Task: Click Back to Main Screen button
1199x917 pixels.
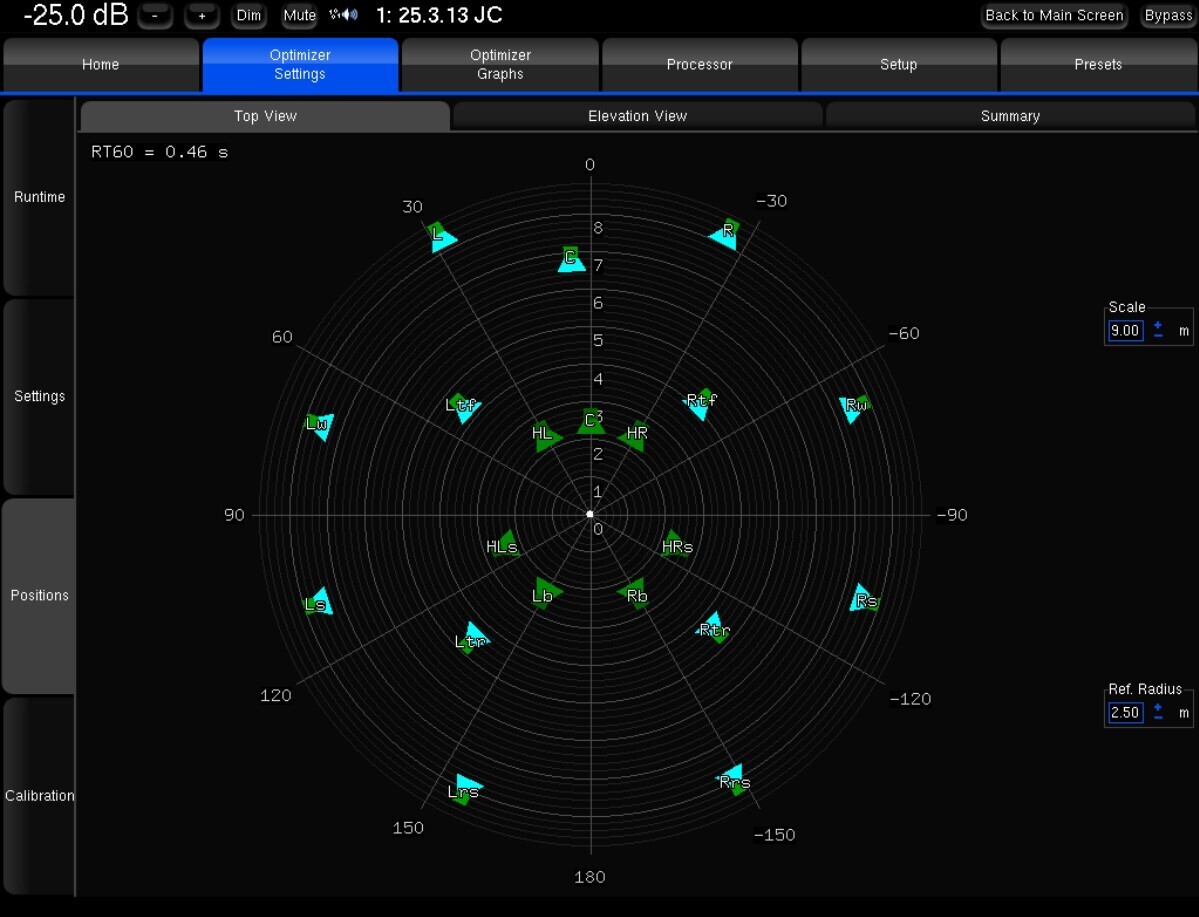Action: click(x=1054, y=16)
